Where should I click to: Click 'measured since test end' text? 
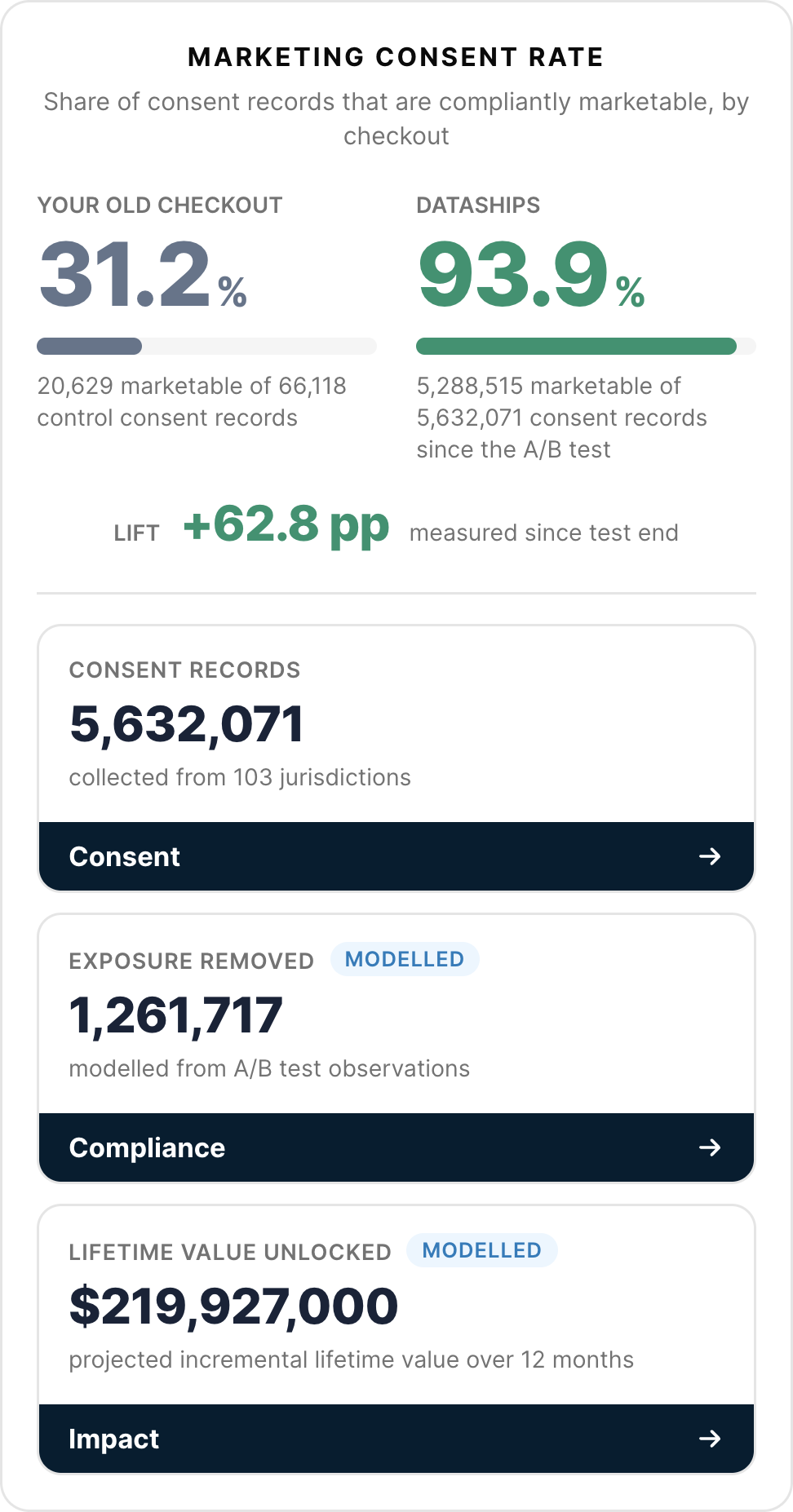tap(544, 533)
